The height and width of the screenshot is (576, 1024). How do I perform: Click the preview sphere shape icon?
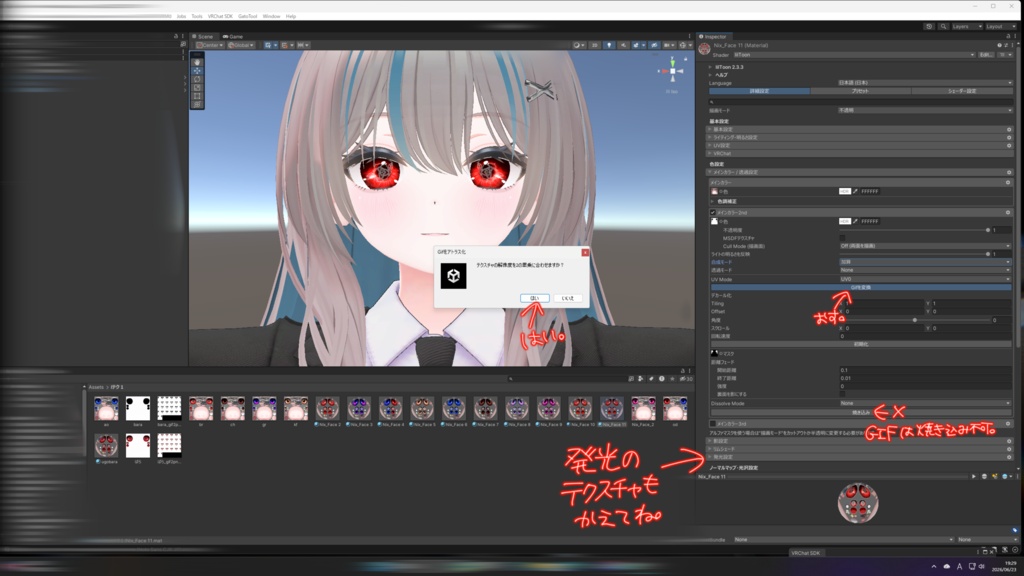(984, 477)
